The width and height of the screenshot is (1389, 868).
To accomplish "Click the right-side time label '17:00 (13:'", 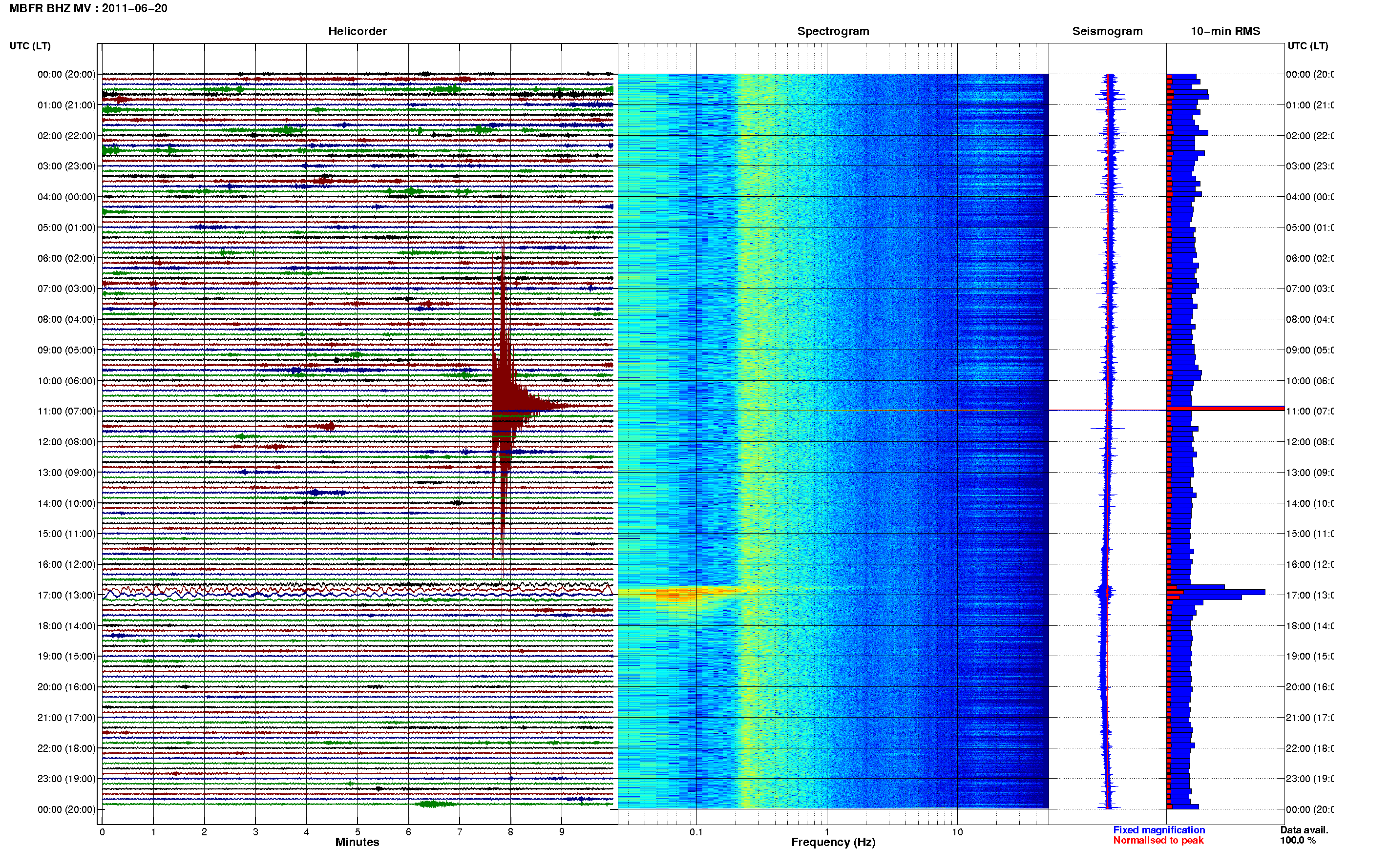I will [1310, 595].
